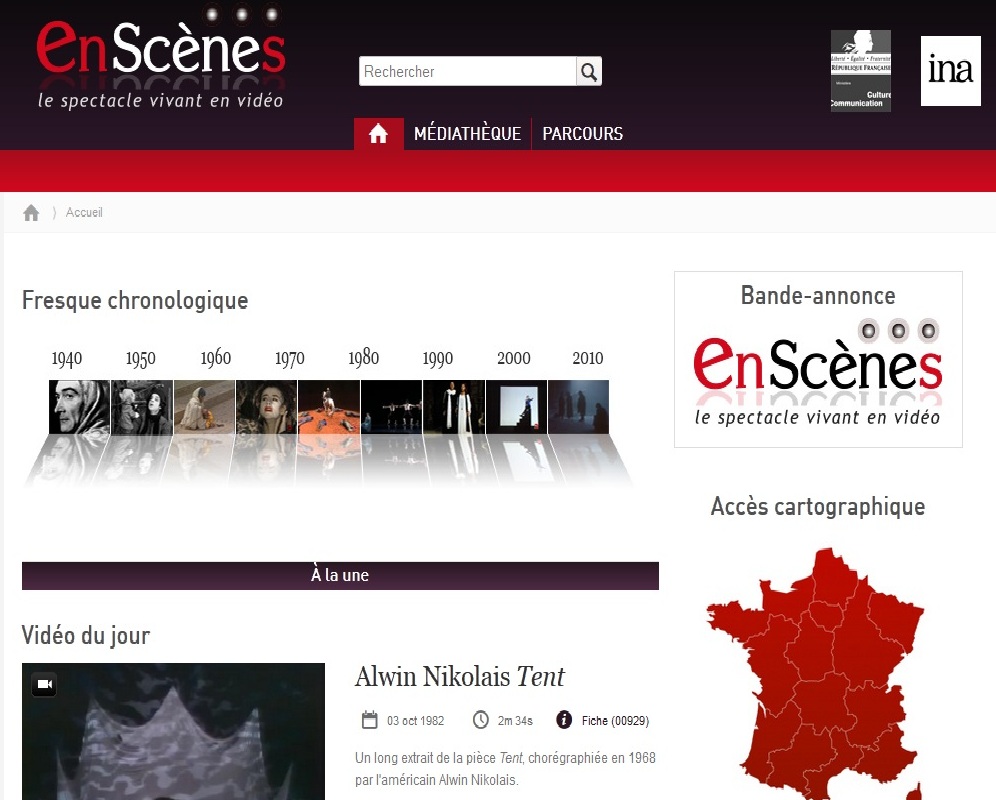The width and height of the screenshot is (996, 800).
Task: Open the Alwin Nikolais Tent title link
Action: click(x=459, y=677)
